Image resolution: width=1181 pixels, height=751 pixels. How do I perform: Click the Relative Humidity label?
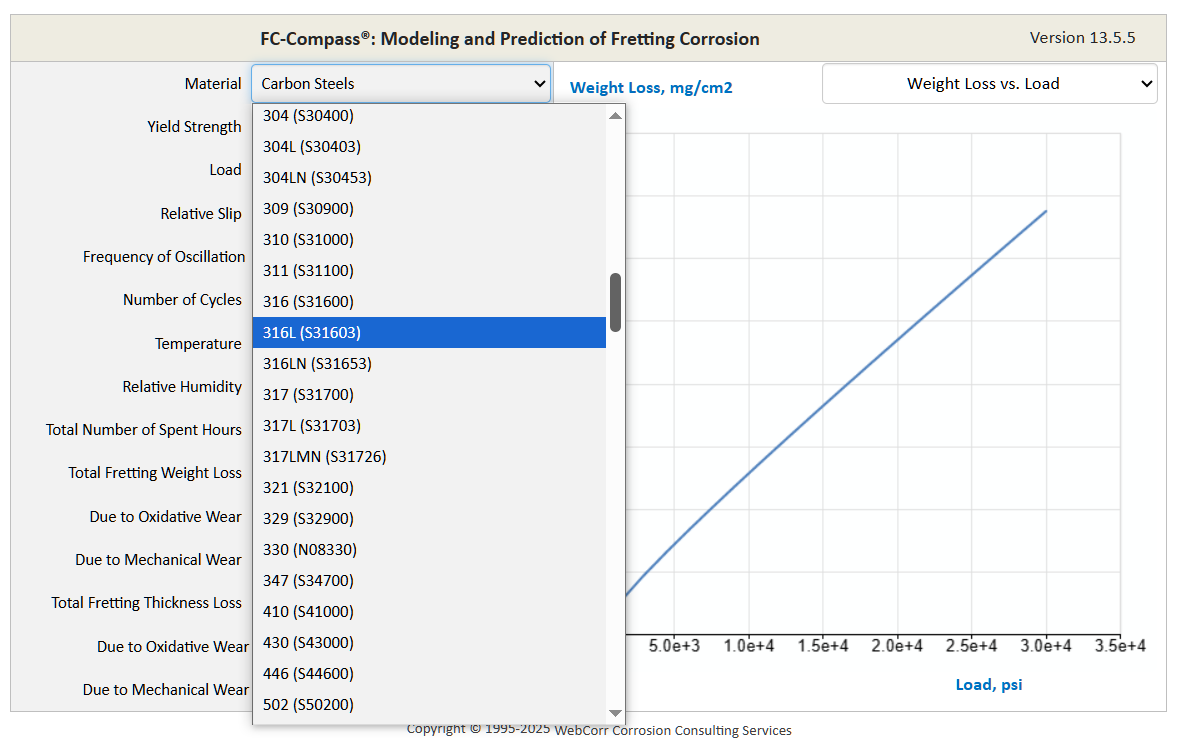(182, 386)
